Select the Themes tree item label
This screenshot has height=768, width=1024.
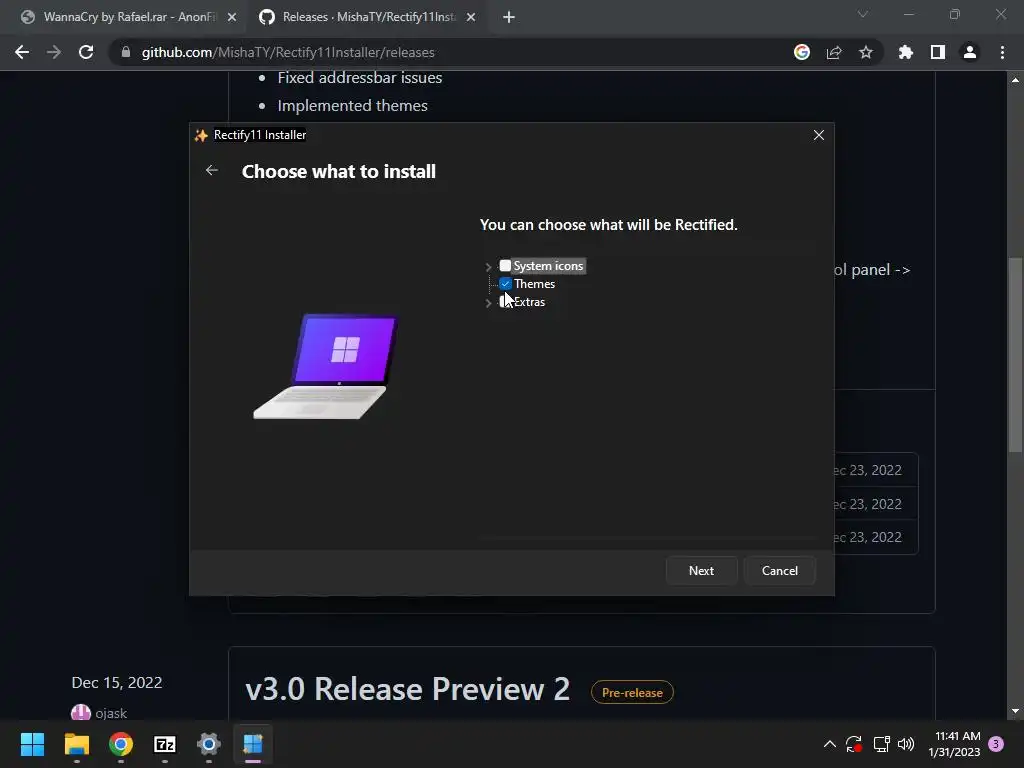click(x=534, y=283)
